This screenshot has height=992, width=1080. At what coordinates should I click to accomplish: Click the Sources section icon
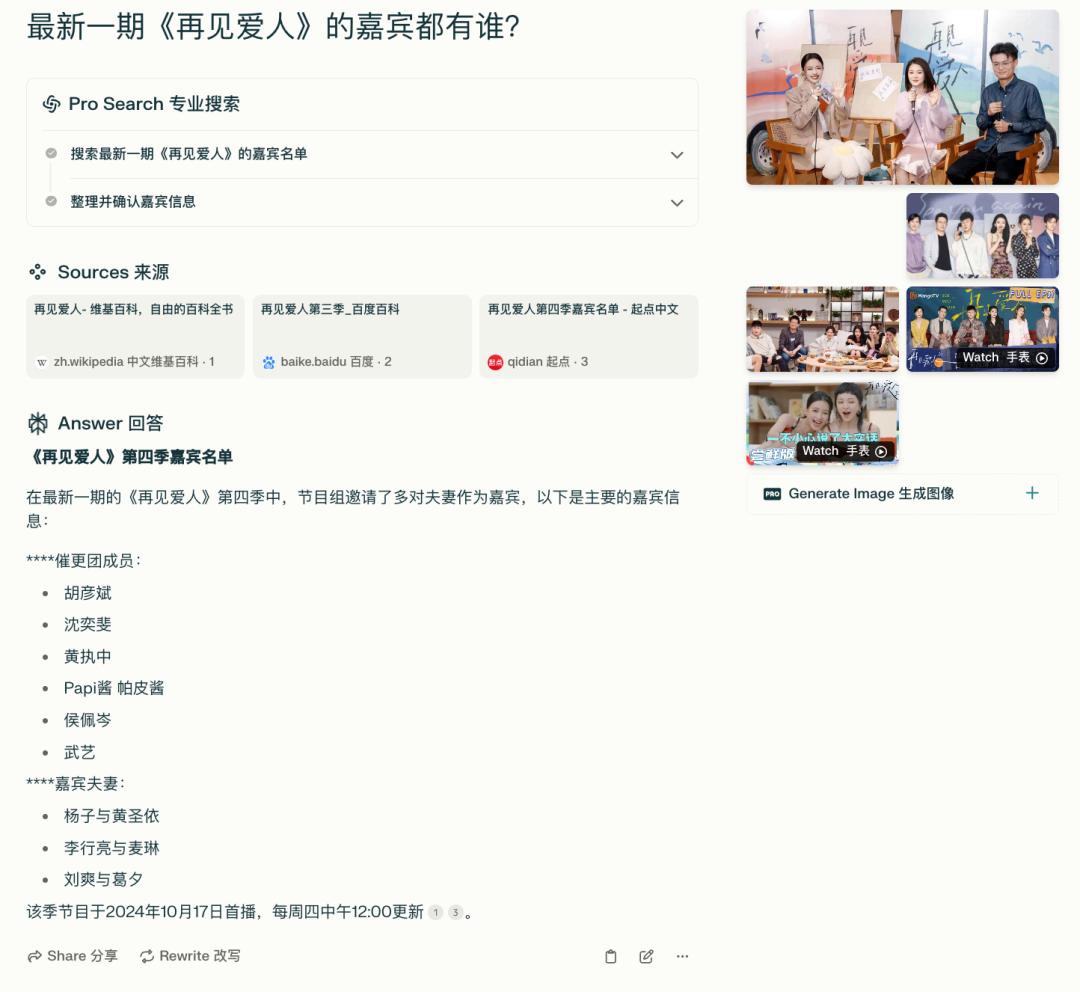pos(38,272)
